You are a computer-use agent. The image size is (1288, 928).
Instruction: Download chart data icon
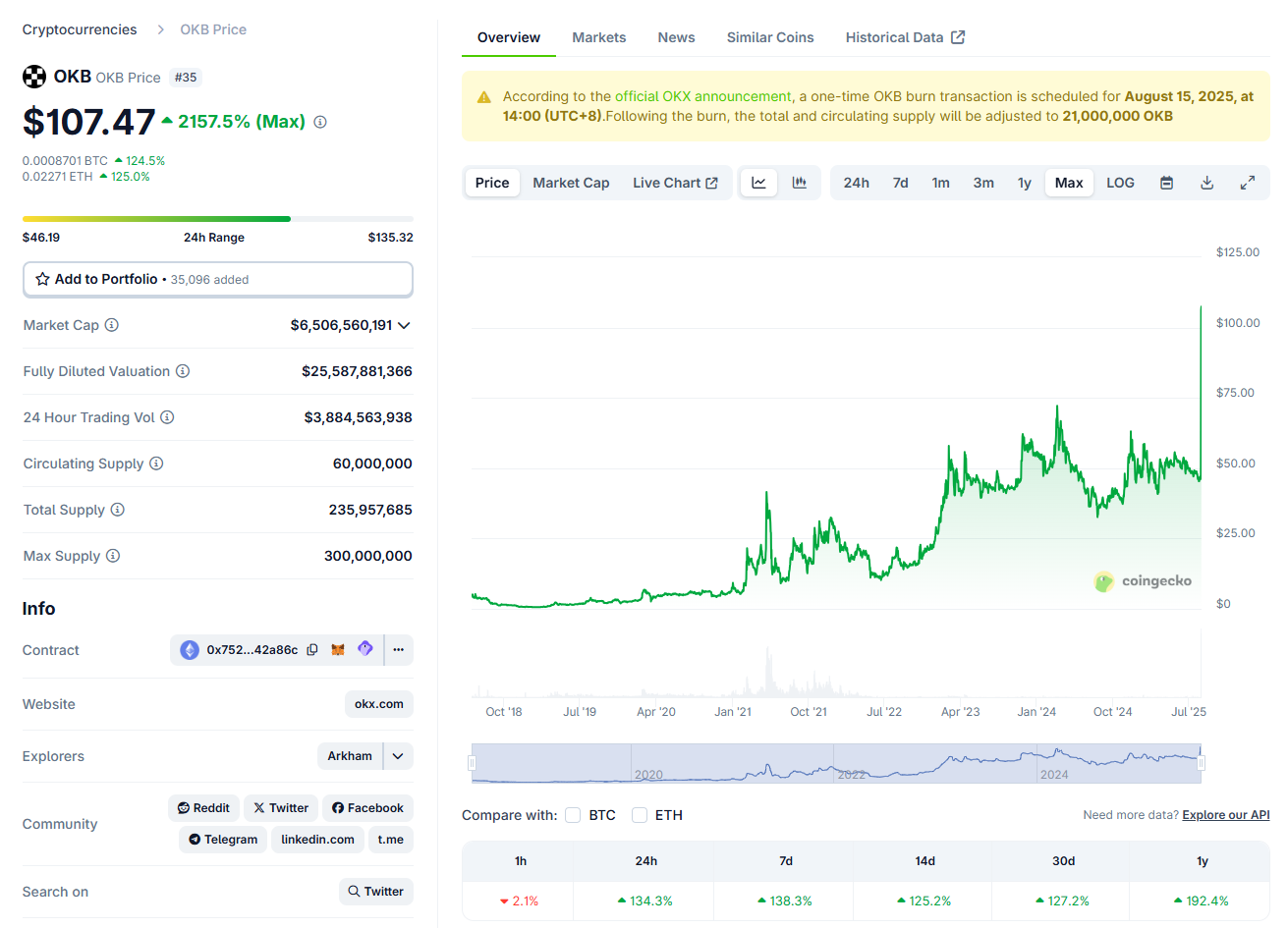coord(1206,183)
